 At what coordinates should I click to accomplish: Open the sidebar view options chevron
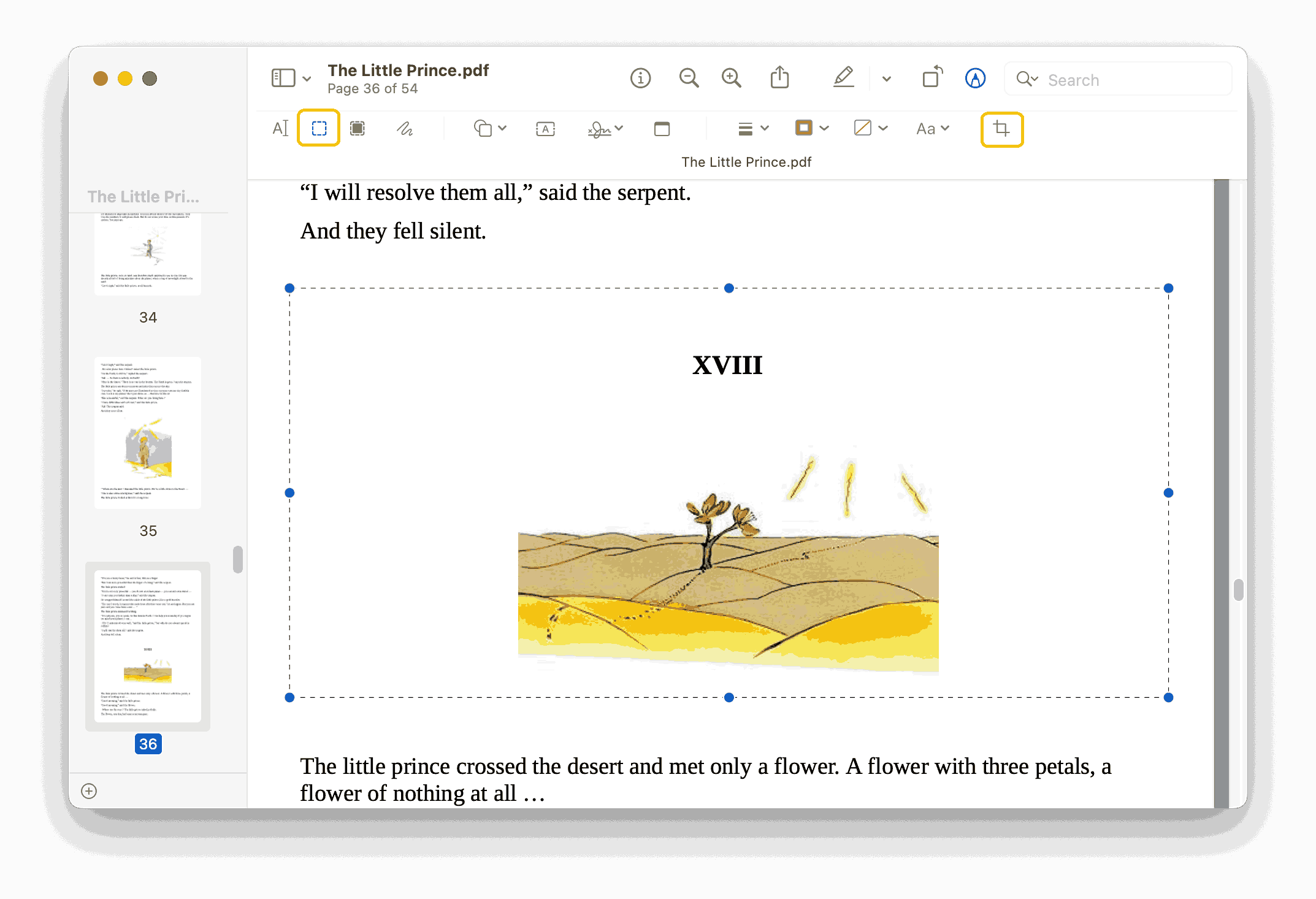307,78
